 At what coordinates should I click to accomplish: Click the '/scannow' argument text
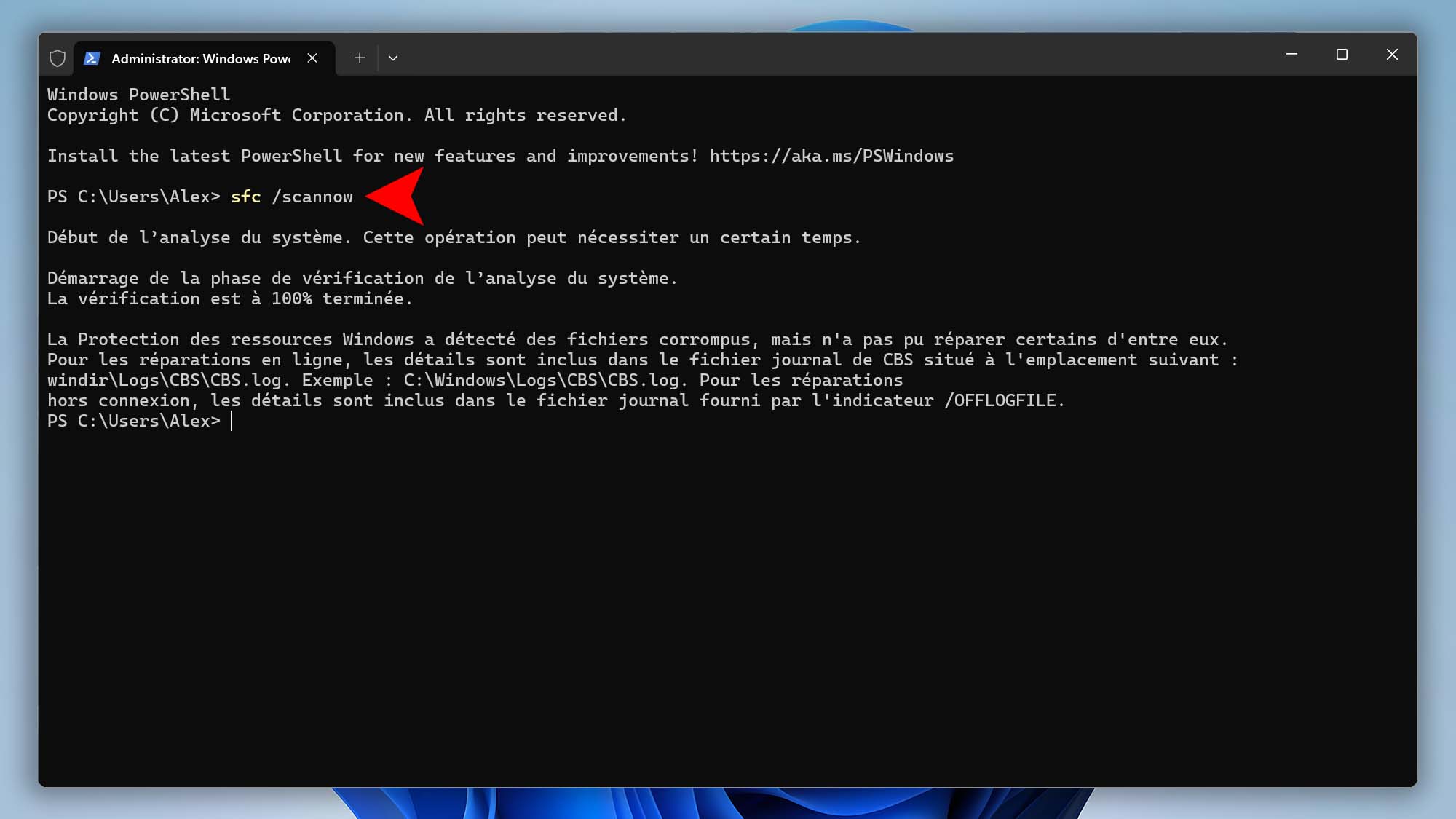tap(312, 197)
